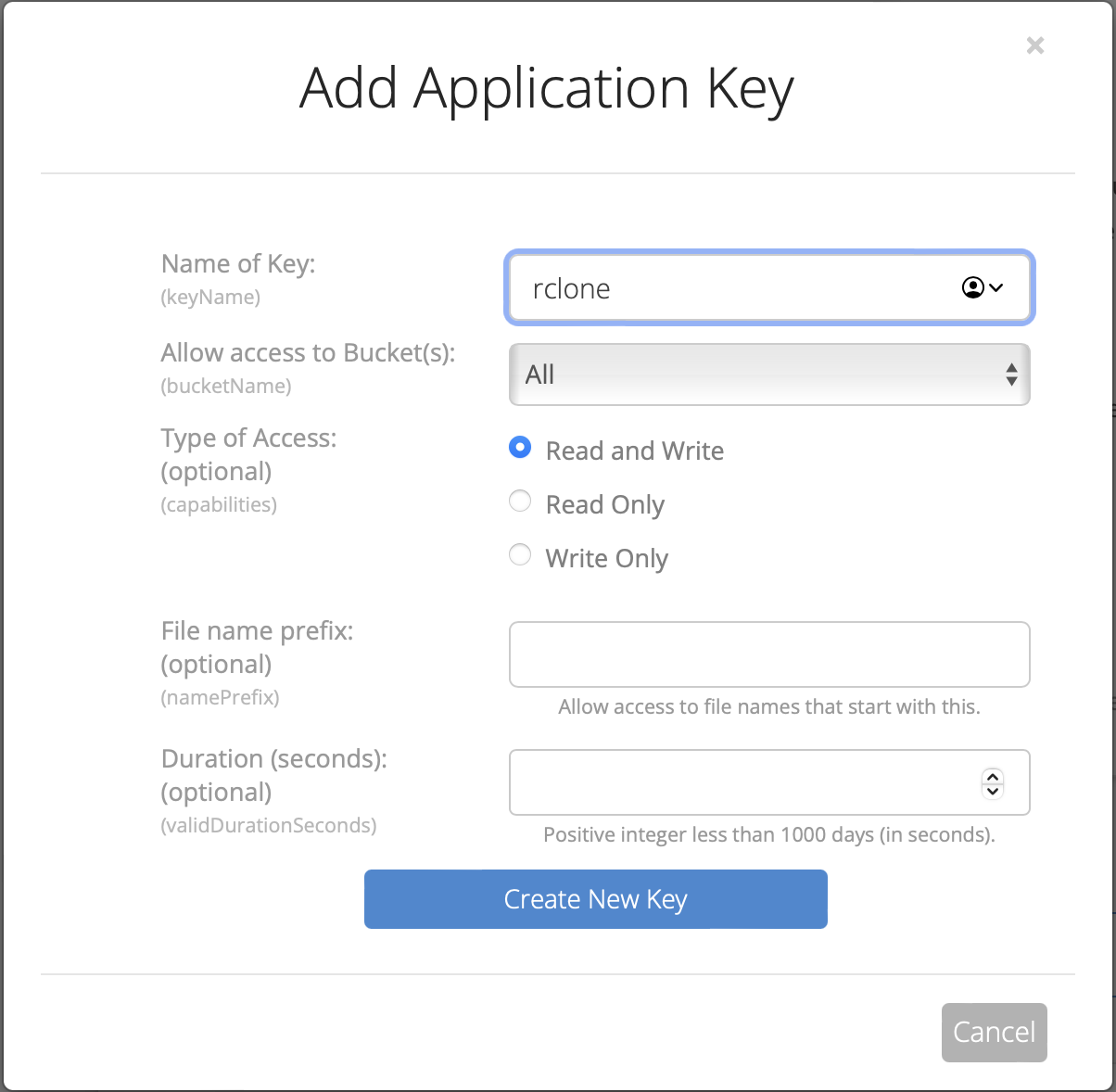Click the '(capabilities)' hint text
This screenshot has width=1116, height=1092.
point(219,505)
